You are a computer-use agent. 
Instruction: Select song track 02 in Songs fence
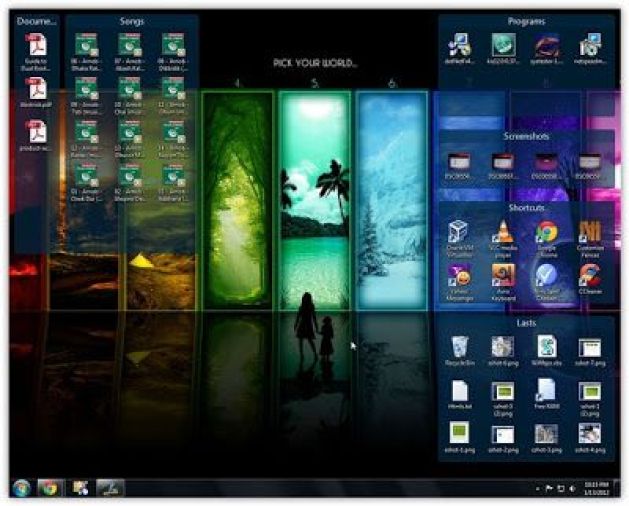click(130, 182)
